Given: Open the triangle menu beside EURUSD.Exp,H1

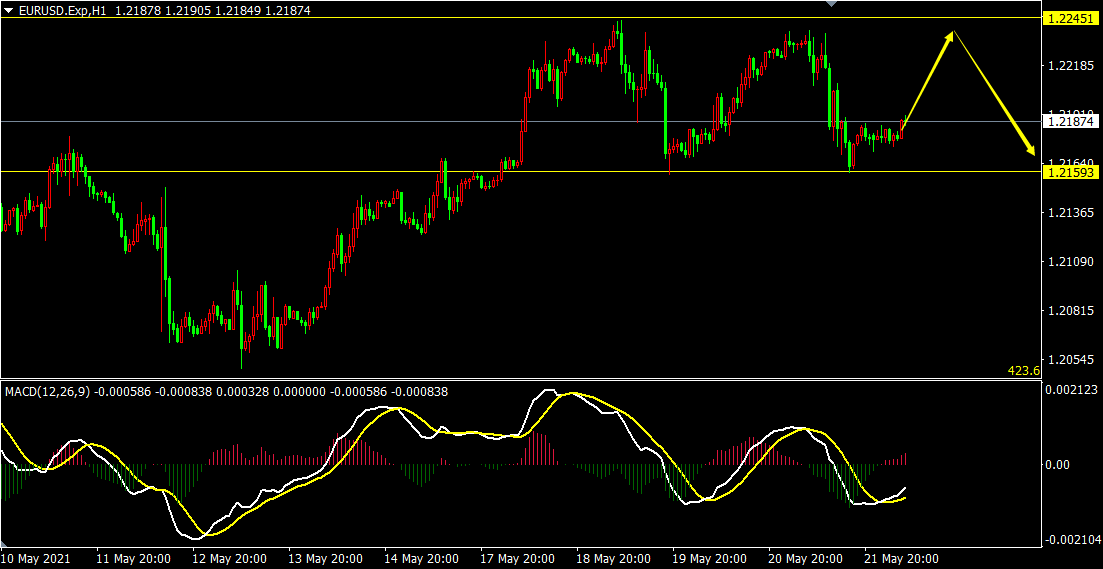Looking at the screenshot, I should click(9, 9).
